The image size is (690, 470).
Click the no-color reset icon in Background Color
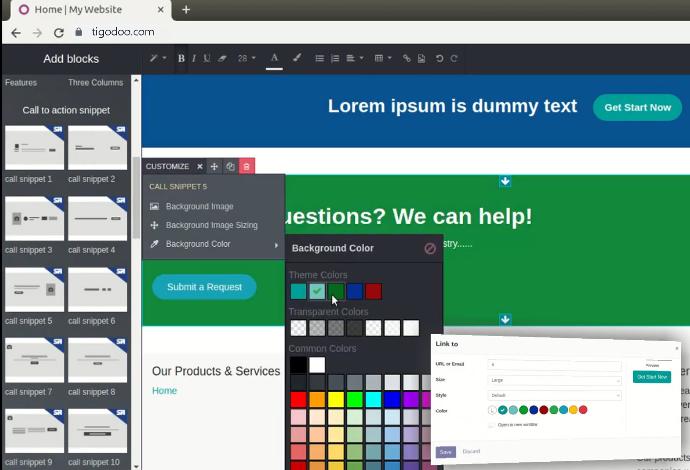pyautogui.click(x=430, y=248)
